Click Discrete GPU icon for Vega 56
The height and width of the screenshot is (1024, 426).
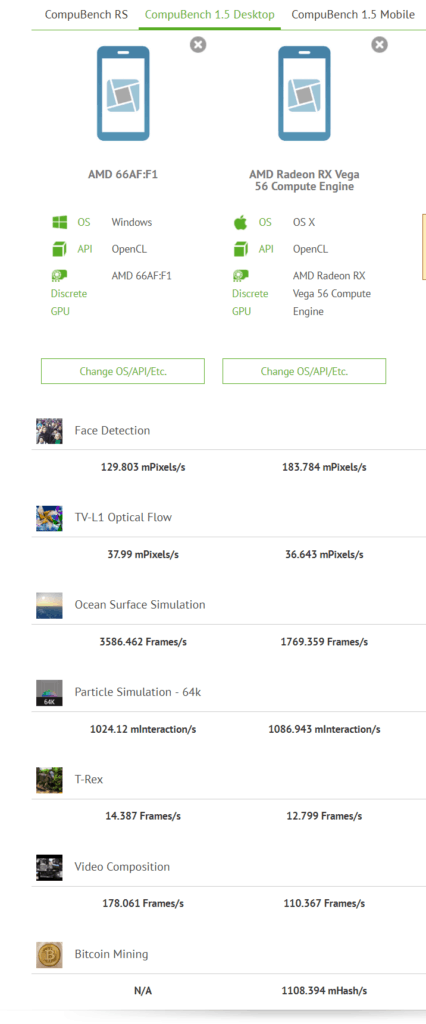(x=240, y=276)
